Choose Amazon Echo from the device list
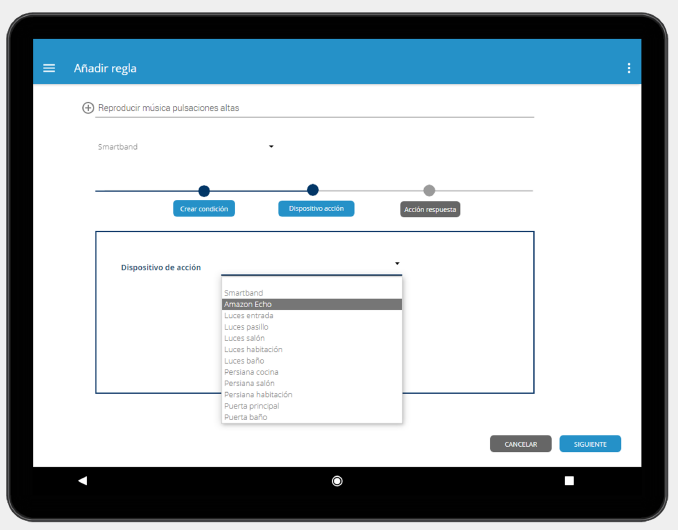 click(312, 304)
